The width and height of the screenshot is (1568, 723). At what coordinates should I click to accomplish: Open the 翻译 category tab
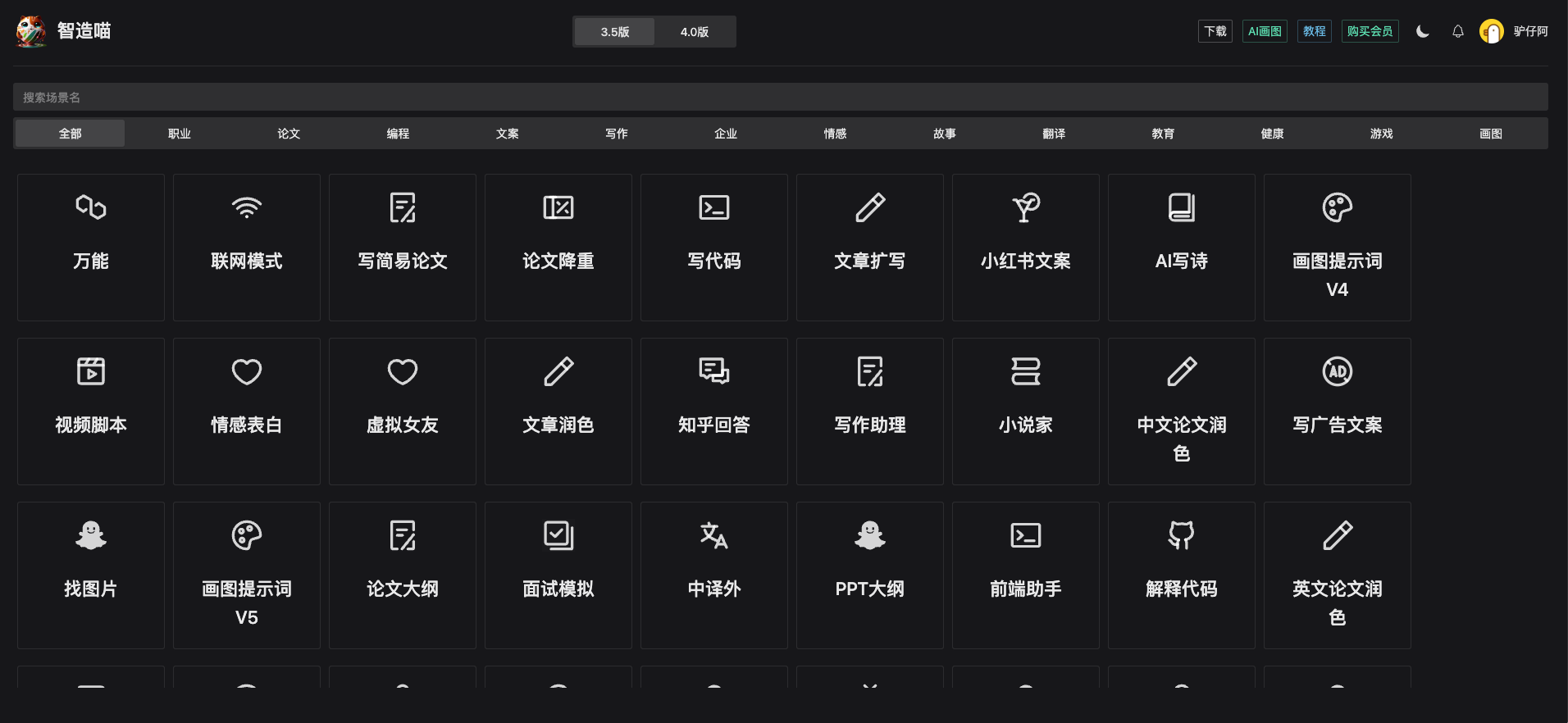click(x=1054, y=134)
